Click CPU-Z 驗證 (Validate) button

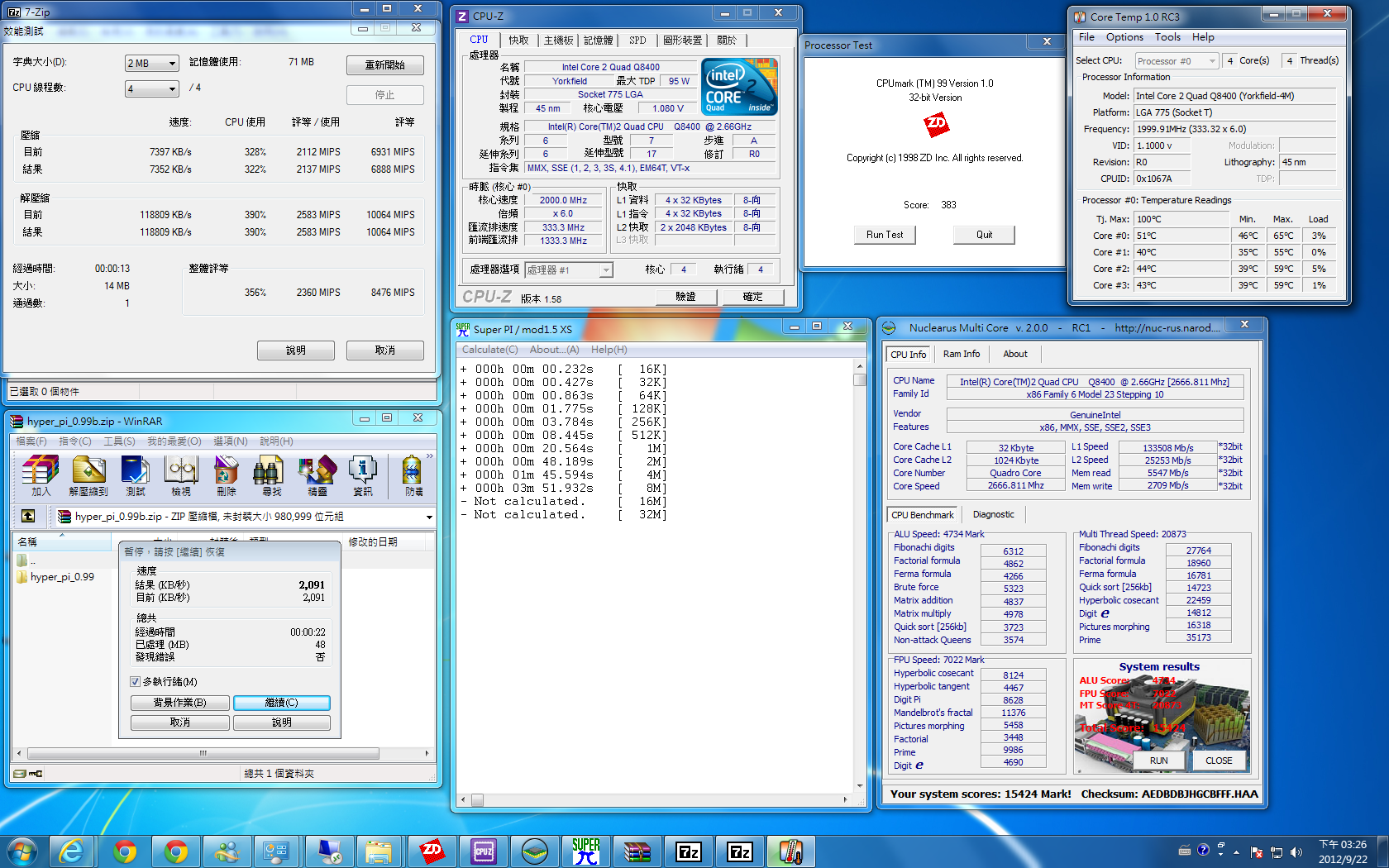point(685,297)
